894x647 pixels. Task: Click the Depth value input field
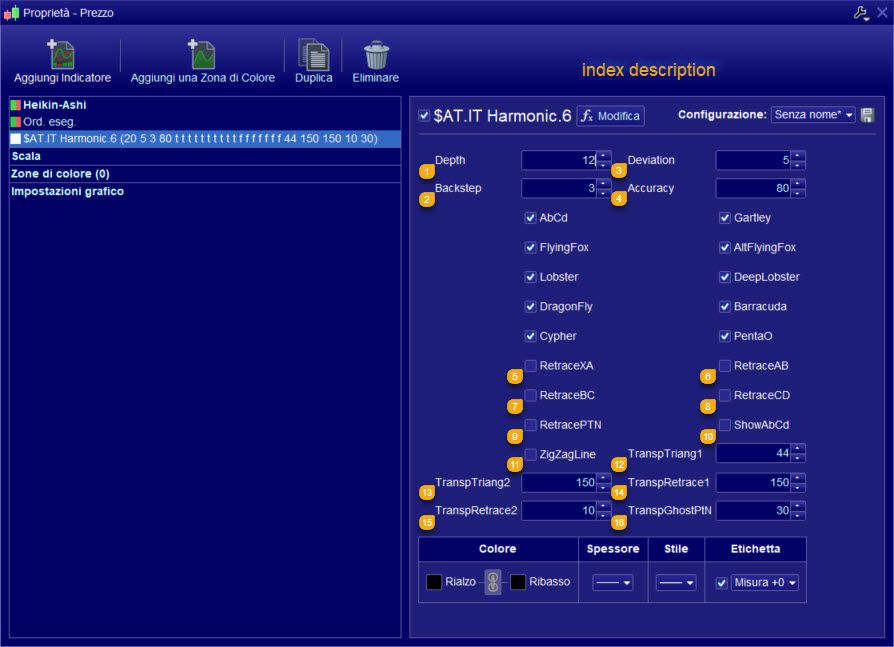[559, 160]
